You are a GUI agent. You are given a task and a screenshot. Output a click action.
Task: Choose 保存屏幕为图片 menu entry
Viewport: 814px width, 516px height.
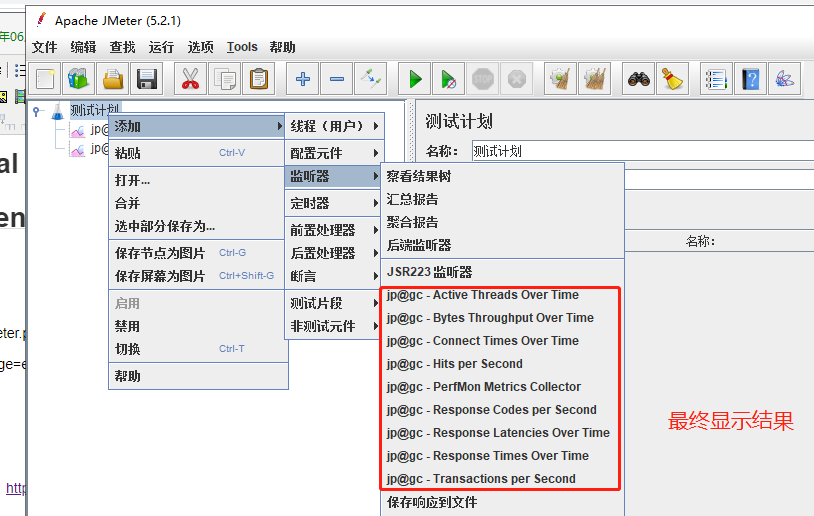click(x=198, y=276)
